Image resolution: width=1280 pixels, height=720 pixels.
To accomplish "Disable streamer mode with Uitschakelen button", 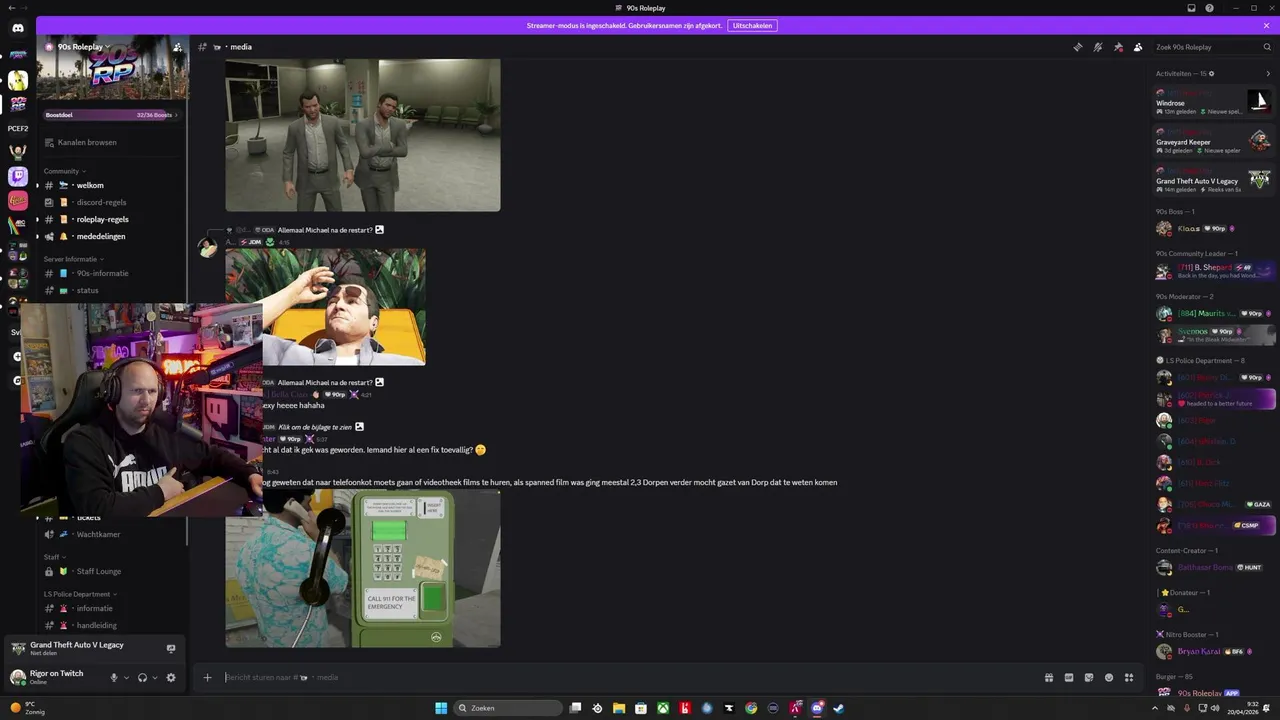I will [x=753, y=25].
